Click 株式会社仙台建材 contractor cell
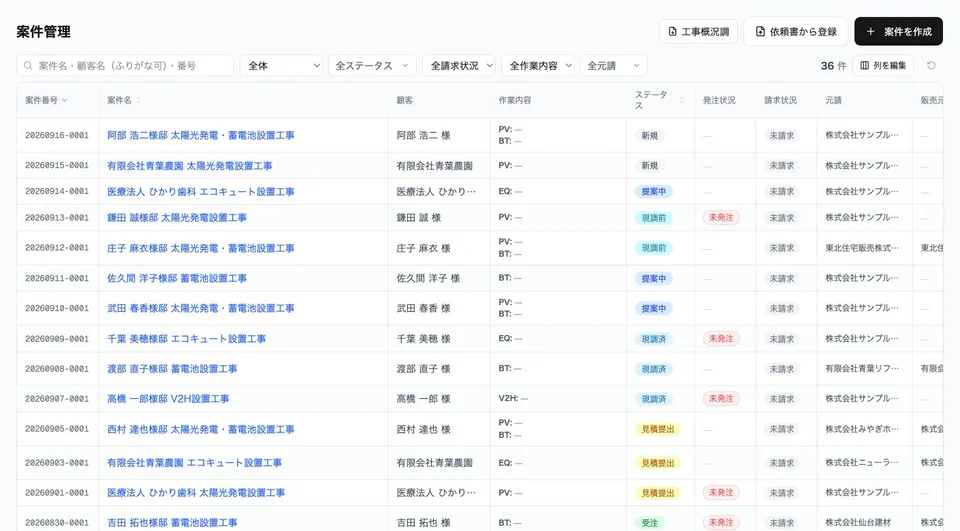Image resolution: width=960 pixels, height=531 pixels. [x=858, y=522]
